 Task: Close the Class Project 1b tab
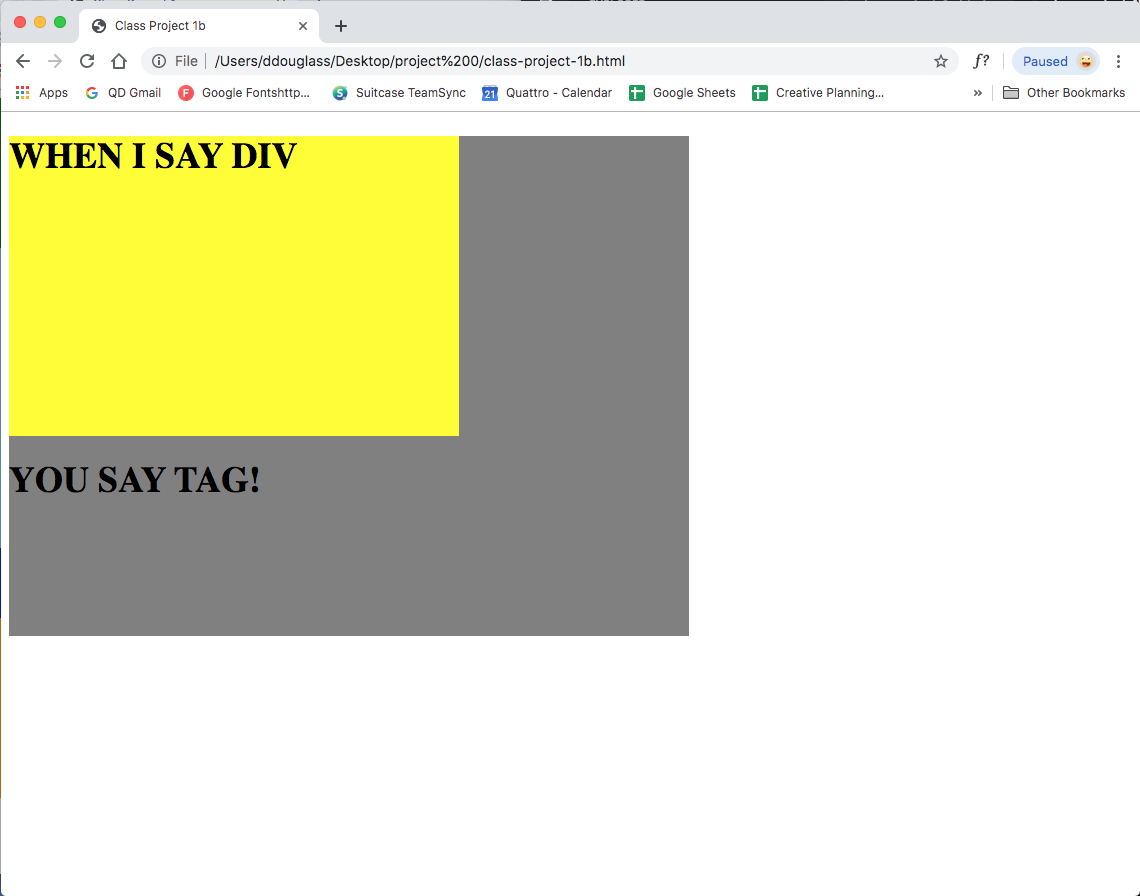[303, 26]
